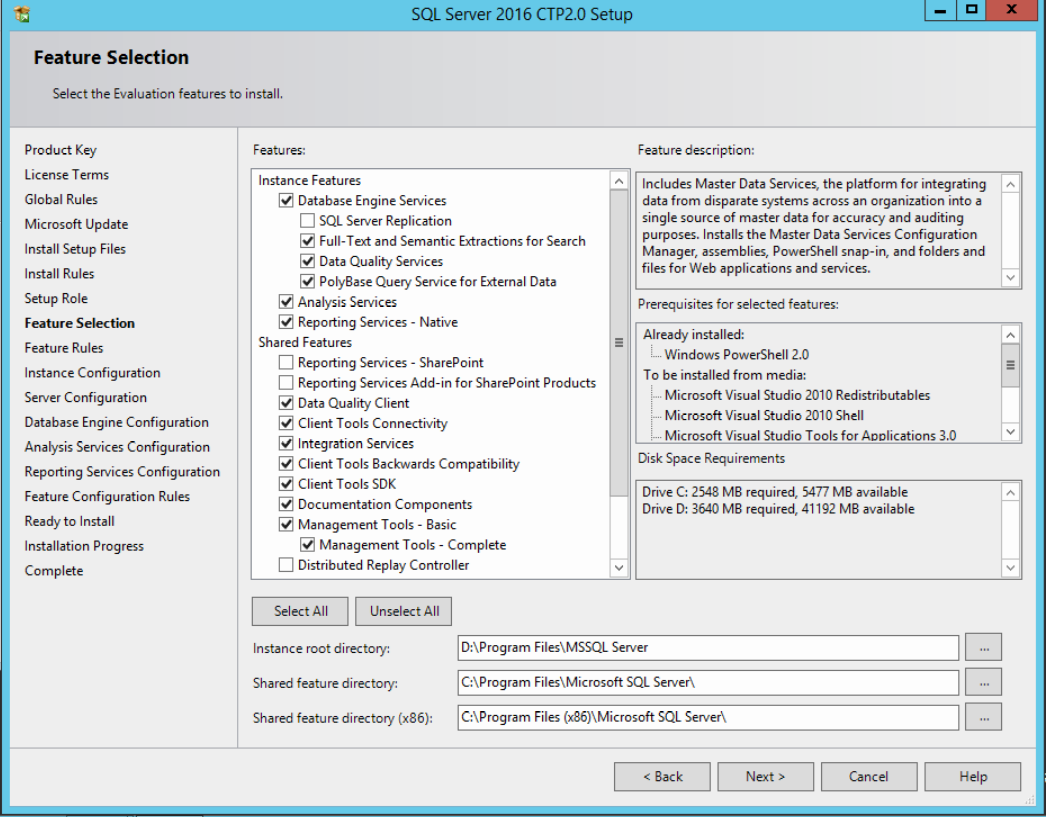This screenshot has height=817, width=1046.
Task: Select the Feature Rules step
Action: point(64,347)
